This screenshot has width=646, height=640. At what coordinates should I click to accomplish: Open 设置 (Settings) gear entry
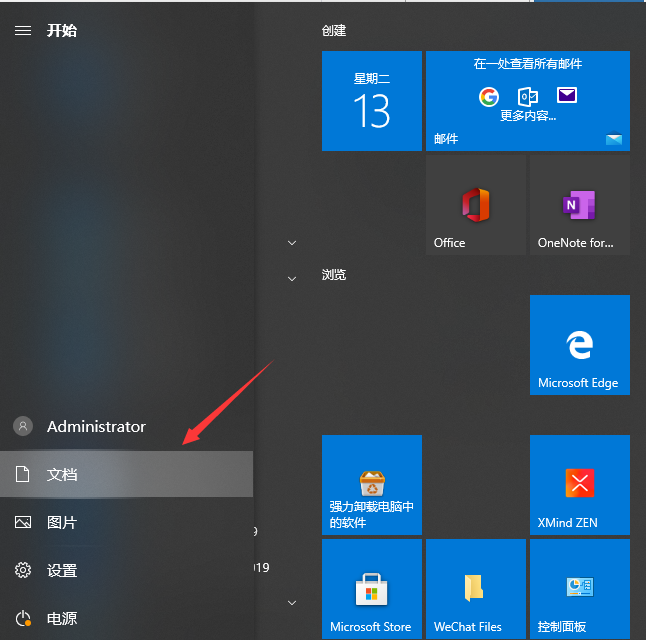click(62, 570)
